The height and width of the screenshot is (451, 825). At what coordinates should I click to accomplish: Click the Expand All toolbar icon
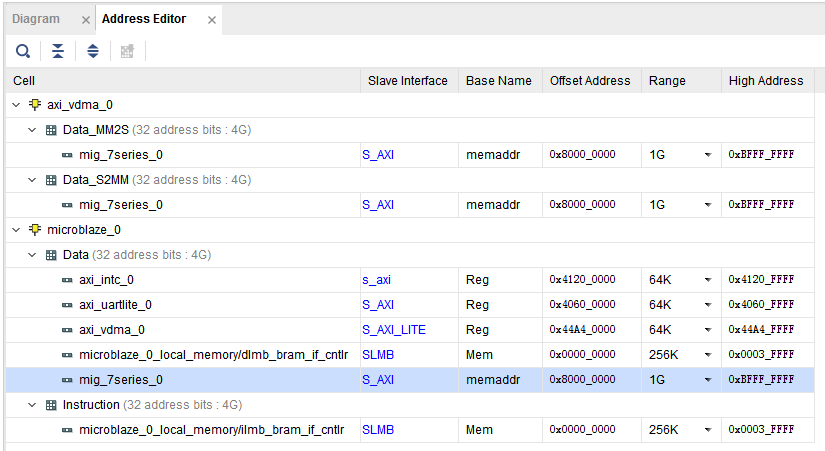(x=92, y=51)
